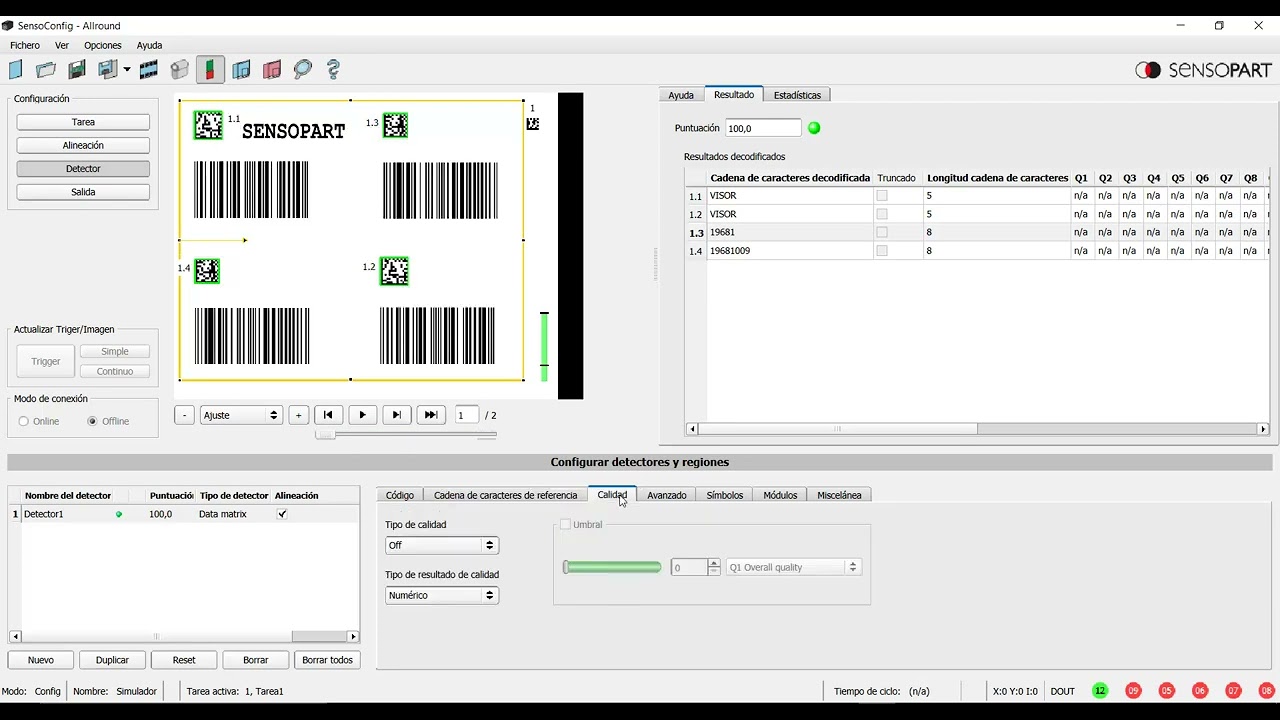
Task: Click the filmstrip toolbar icon
Action: (149, 69)
